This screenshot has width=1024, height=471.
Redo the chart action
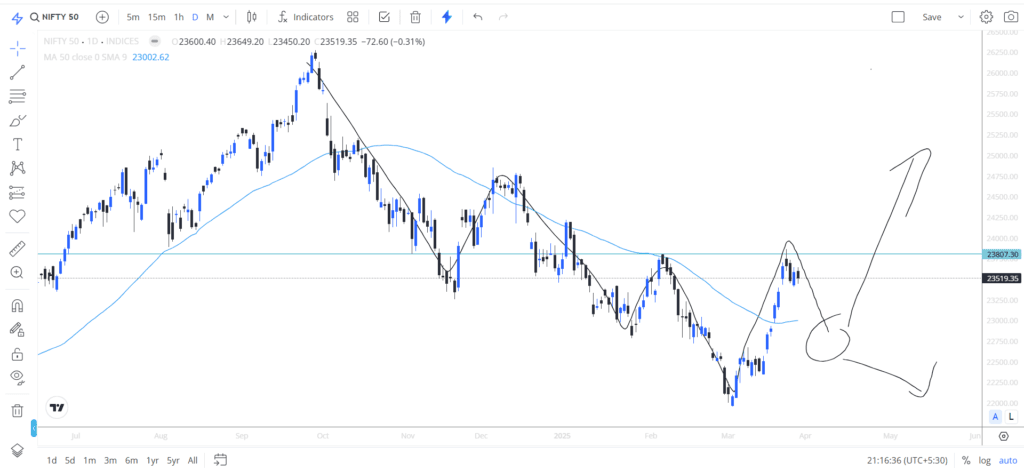tap(503, 17)
